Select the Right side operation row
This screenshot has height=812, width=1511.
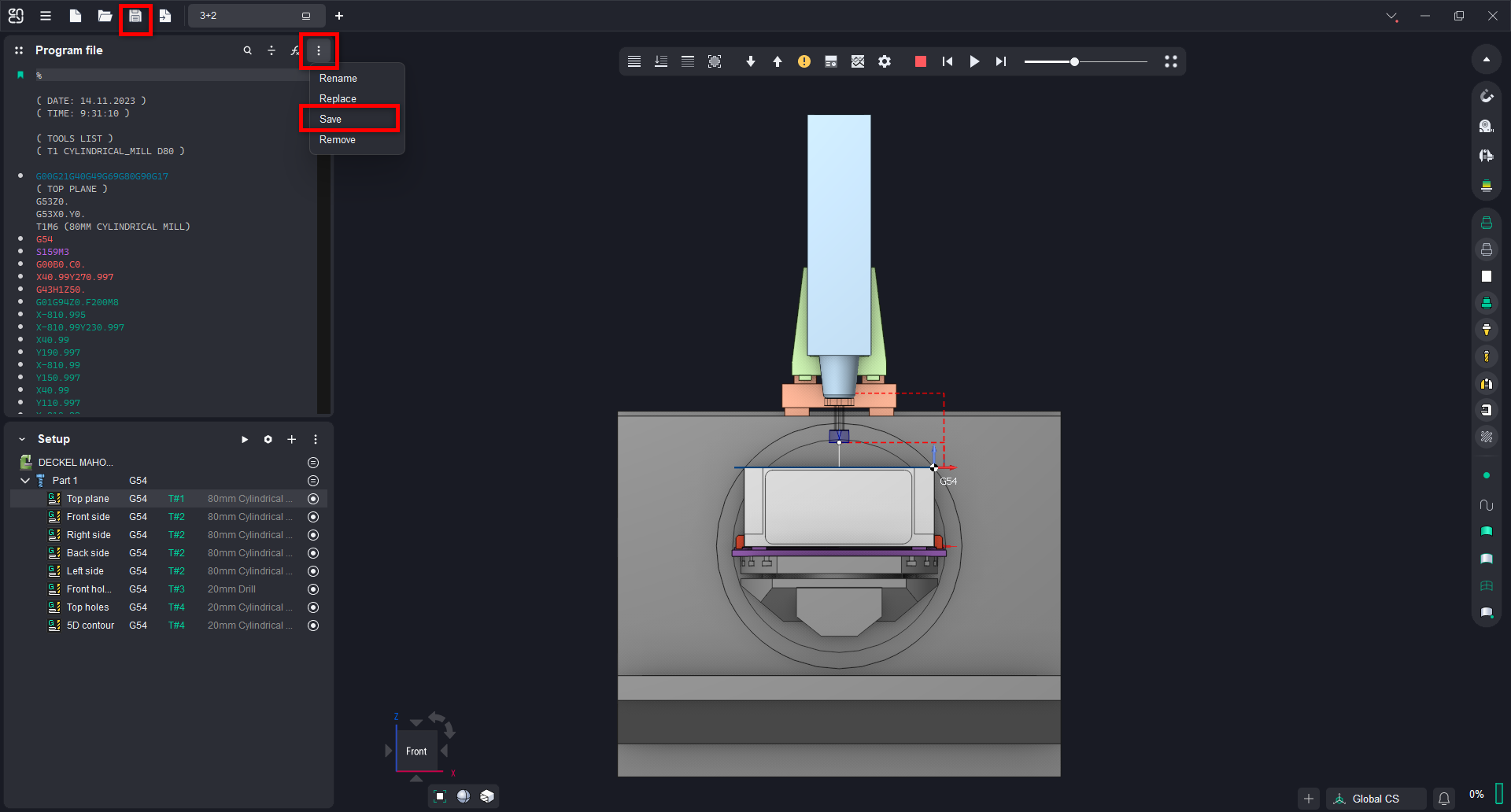pyautogui.click(x=89, y=535)
